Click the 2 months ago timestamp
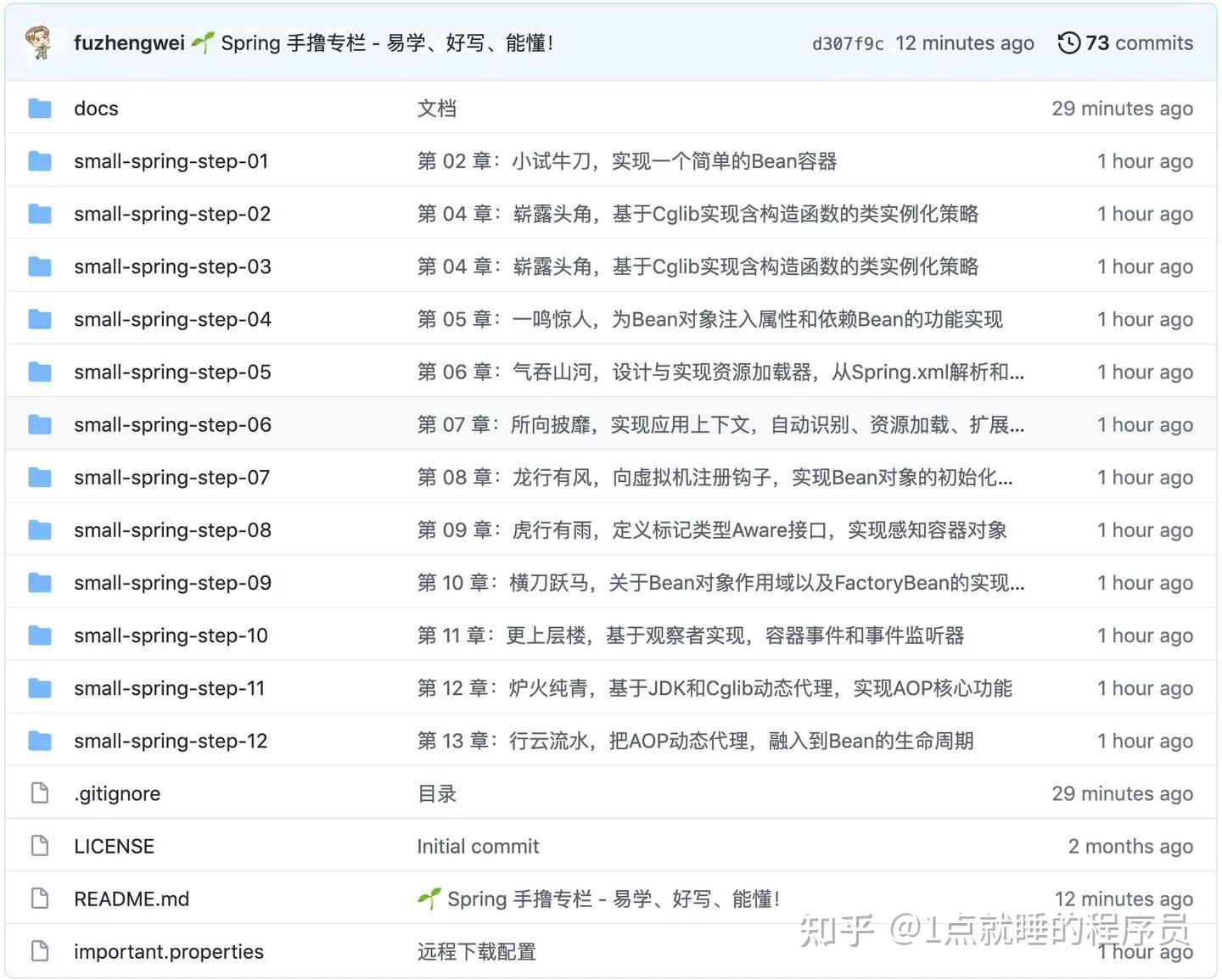Screen dimensions: 1222x980 1130,845
